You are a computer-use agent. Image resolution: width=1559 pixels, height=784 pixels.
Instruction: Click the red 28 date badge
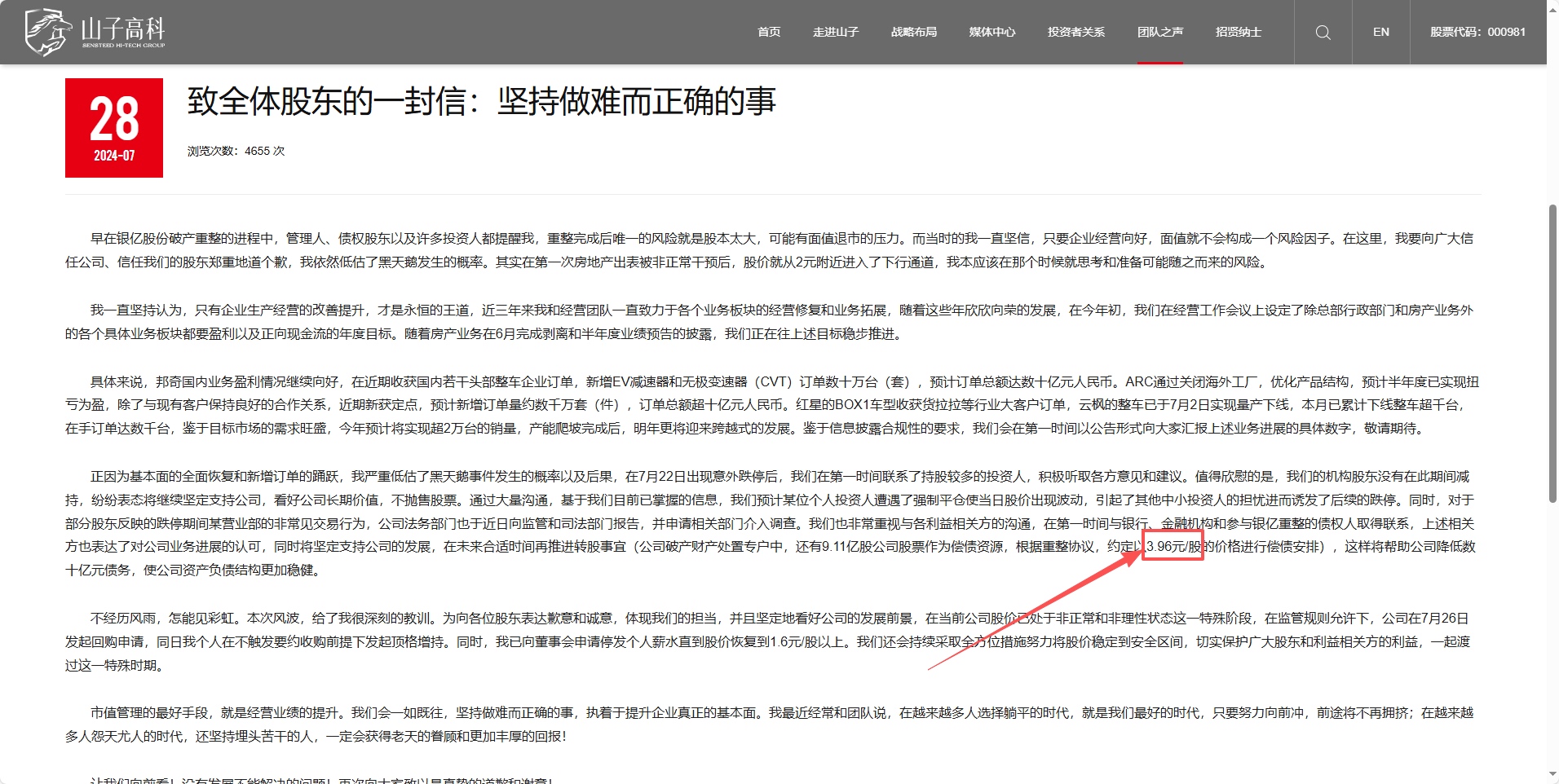(114, 128)
